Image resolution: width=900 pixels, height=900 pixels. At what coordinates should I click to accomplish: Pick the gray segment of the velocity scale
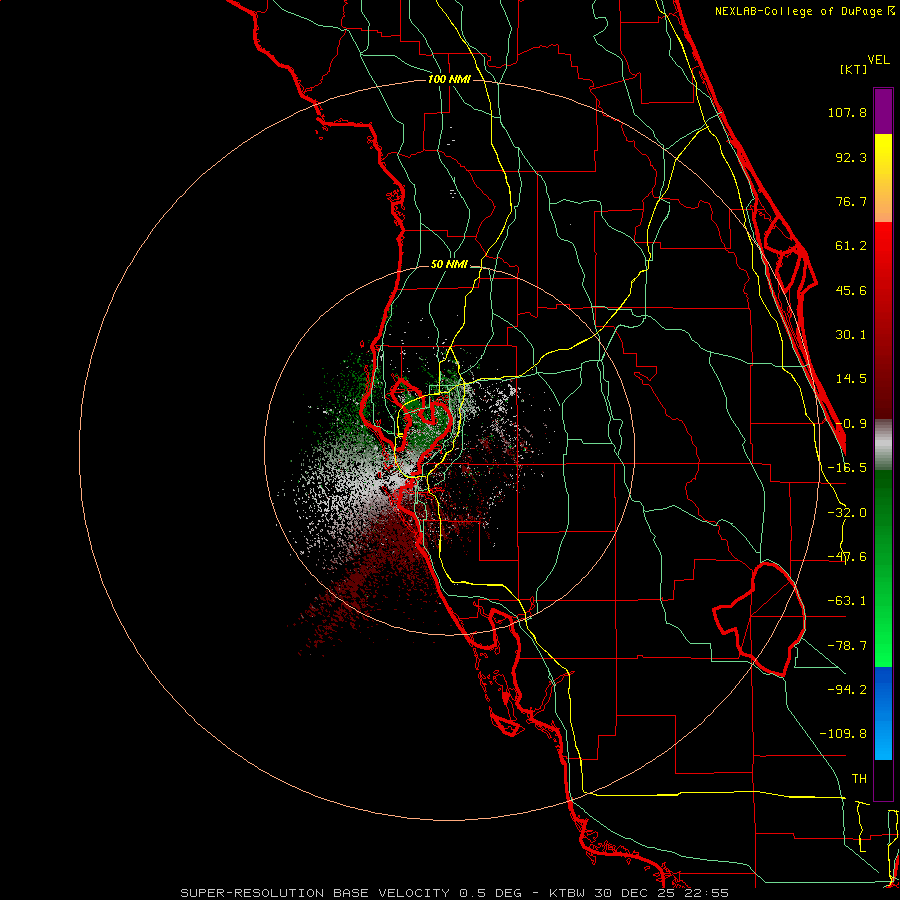point(883,445)
